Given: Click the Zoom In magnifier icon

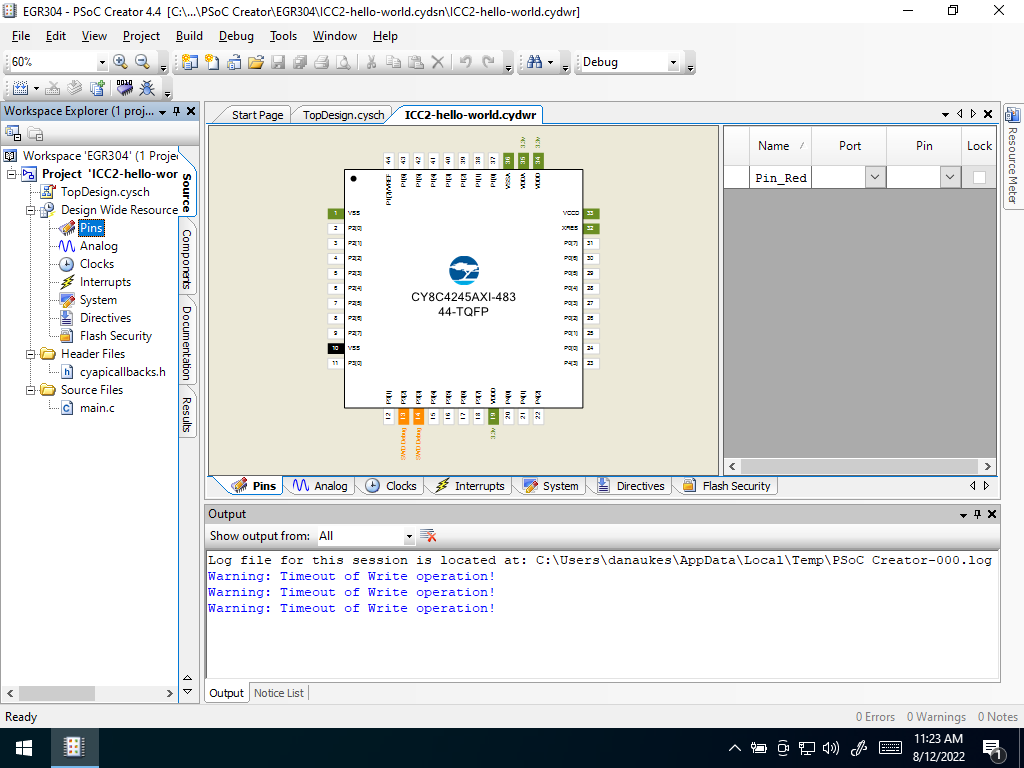Looking at the screenshot, I should pyautogui.click(x=120, y=61).
